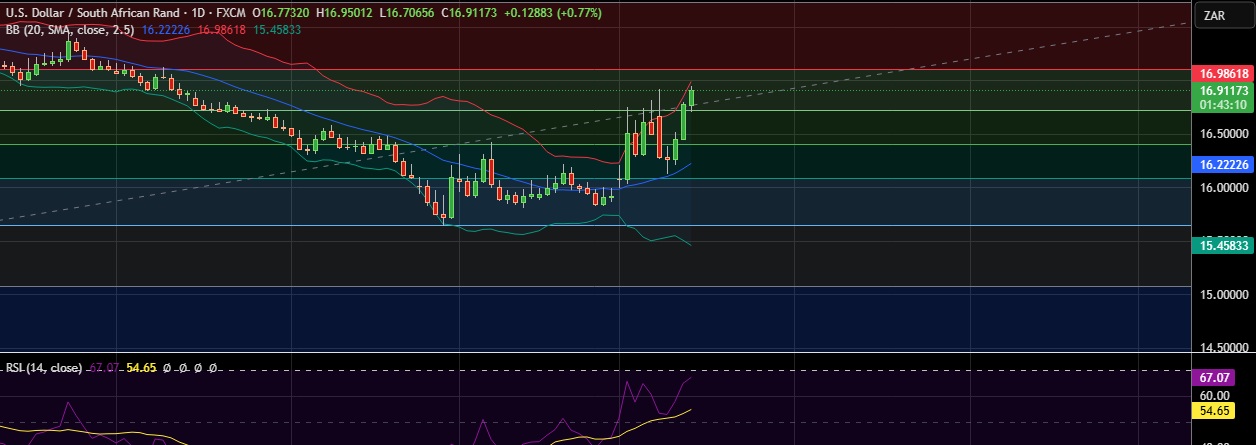
Task: Click the 14.50000 price axis label
Action: pos(1225,348)
